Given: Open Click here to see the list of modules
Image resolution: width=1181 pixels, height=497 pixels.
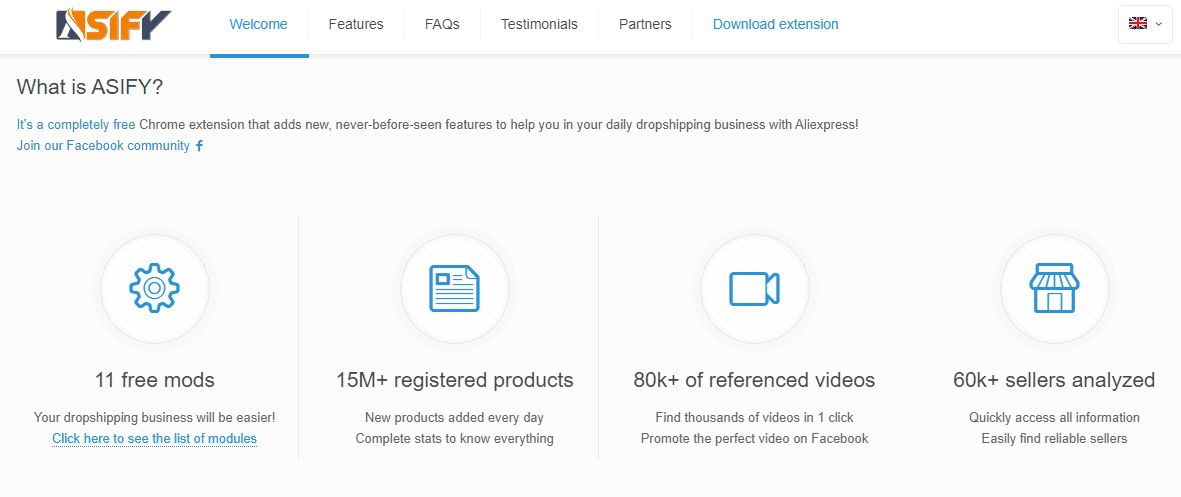Looking at the screenshot, I should point(154,438).
